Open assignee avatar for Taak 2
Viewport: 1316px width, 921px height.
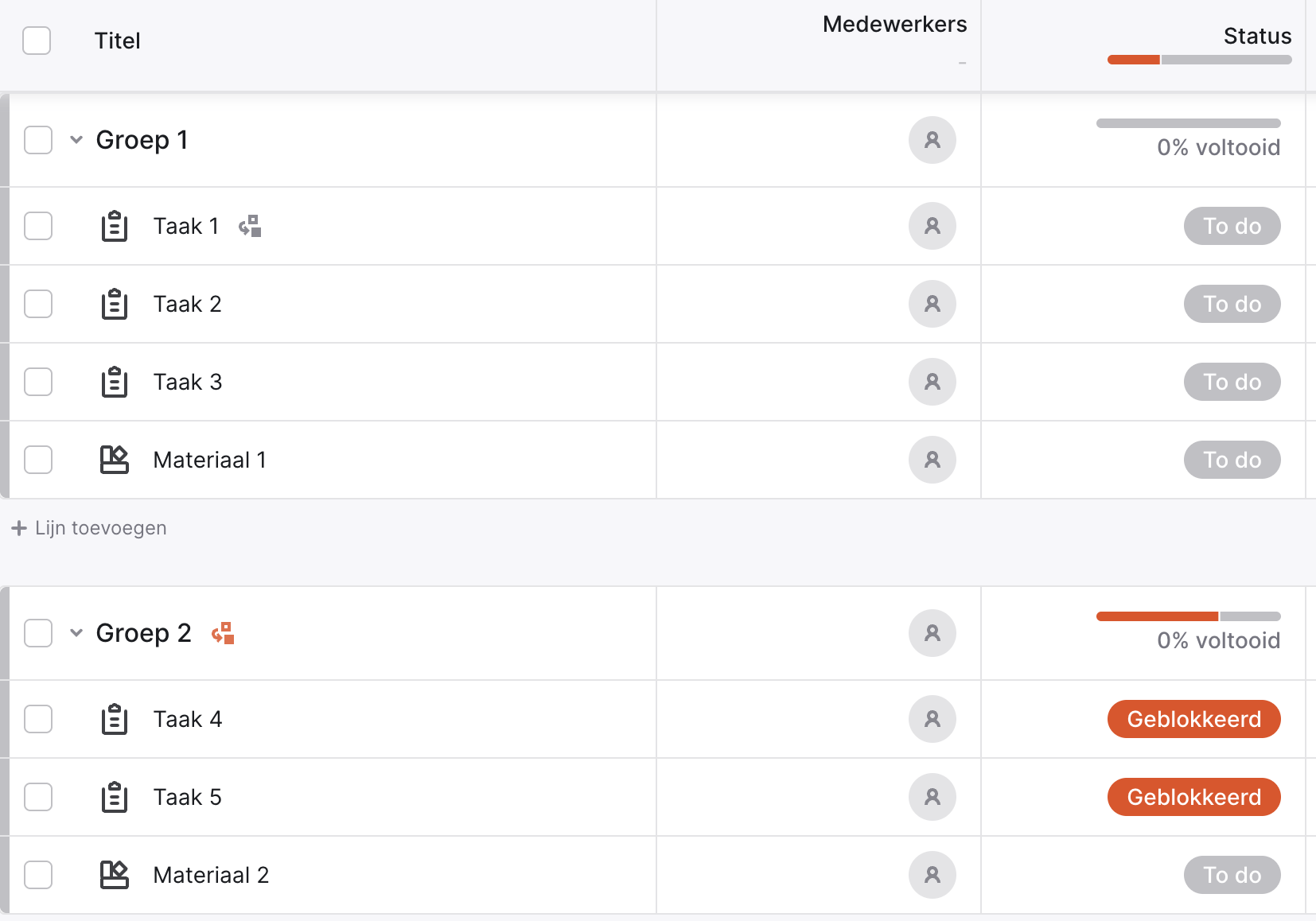[x=932, y=304]
